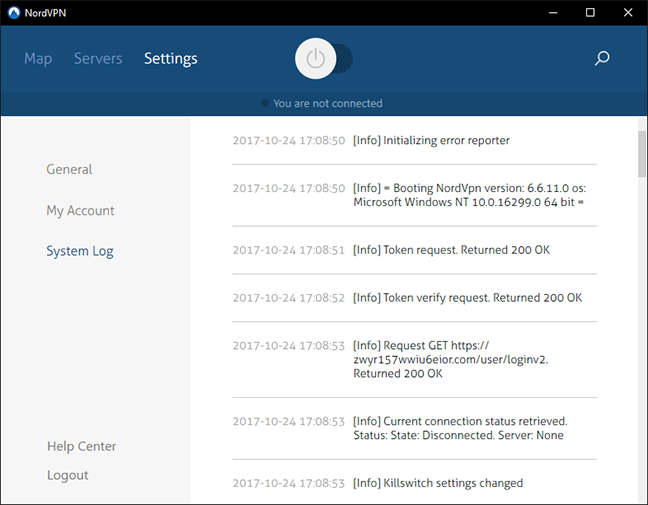Open the Help Center link
648x505 pixels.
tap(81, 446)
